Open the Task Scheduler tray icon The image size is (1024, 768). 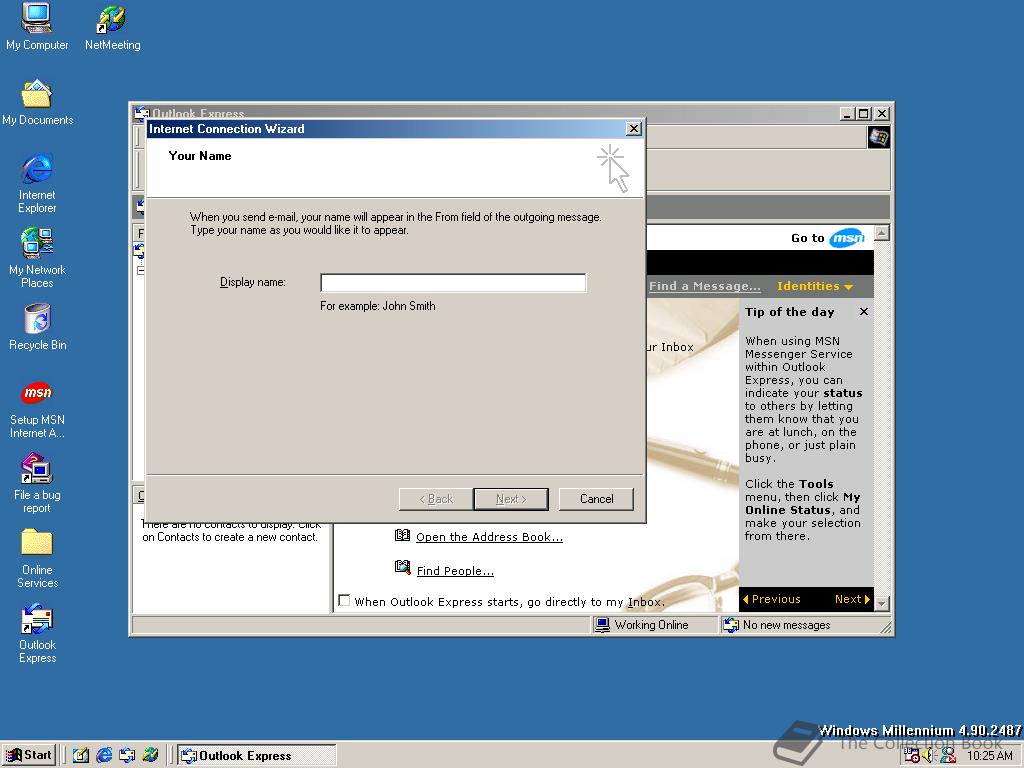(x=911, y=756)
